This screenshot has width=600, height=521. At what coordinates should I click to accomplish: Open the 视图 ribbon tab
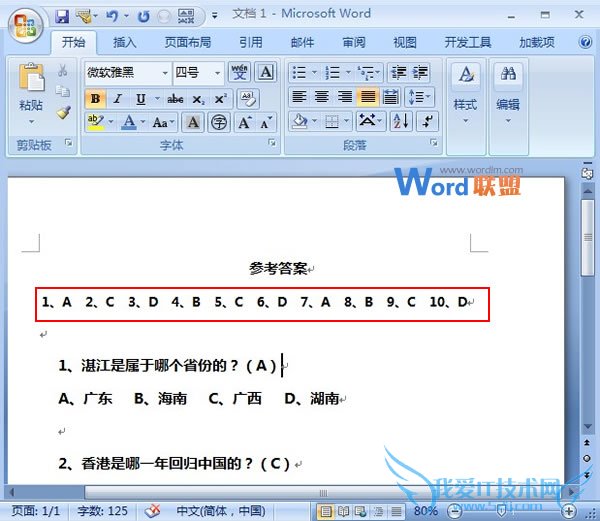(405, 42)
